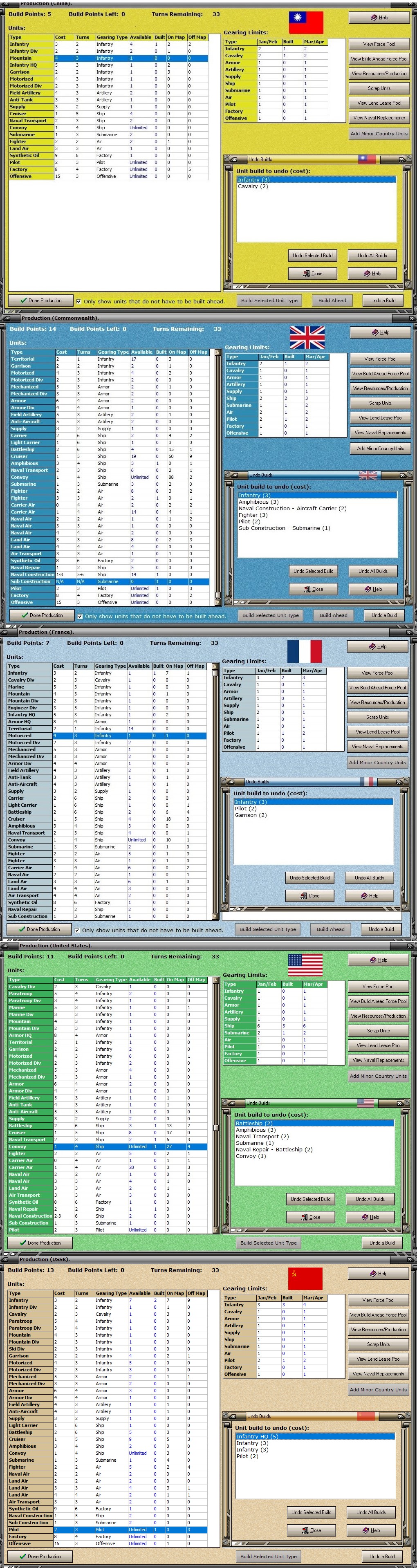This screenshot has height=1568, width=417.
Task: Open Help above View Force Pool in USSR window
Action: coord(378,1273)
